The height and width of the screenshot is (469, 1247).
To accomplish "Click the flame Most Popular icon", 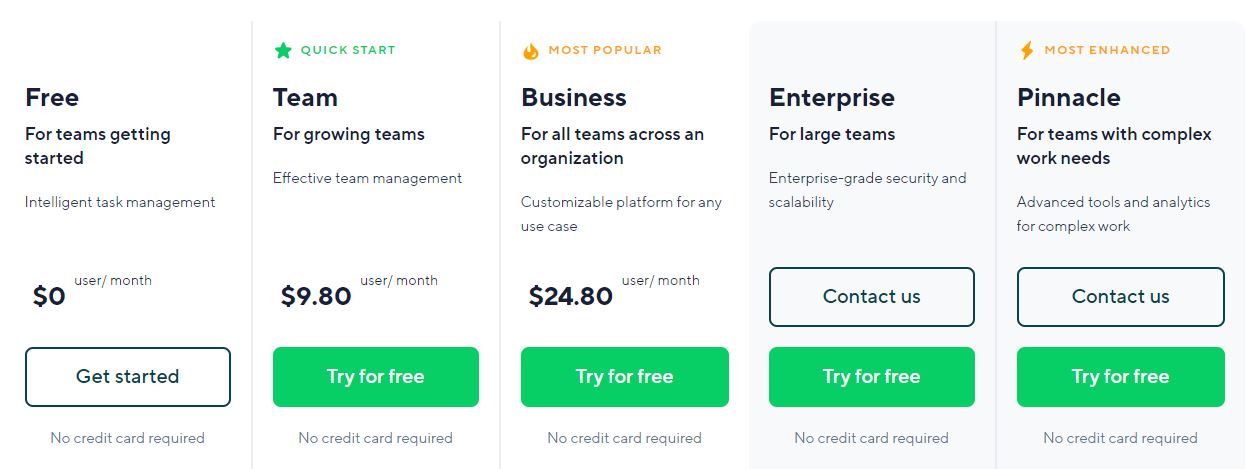I will tap(531, 50).
